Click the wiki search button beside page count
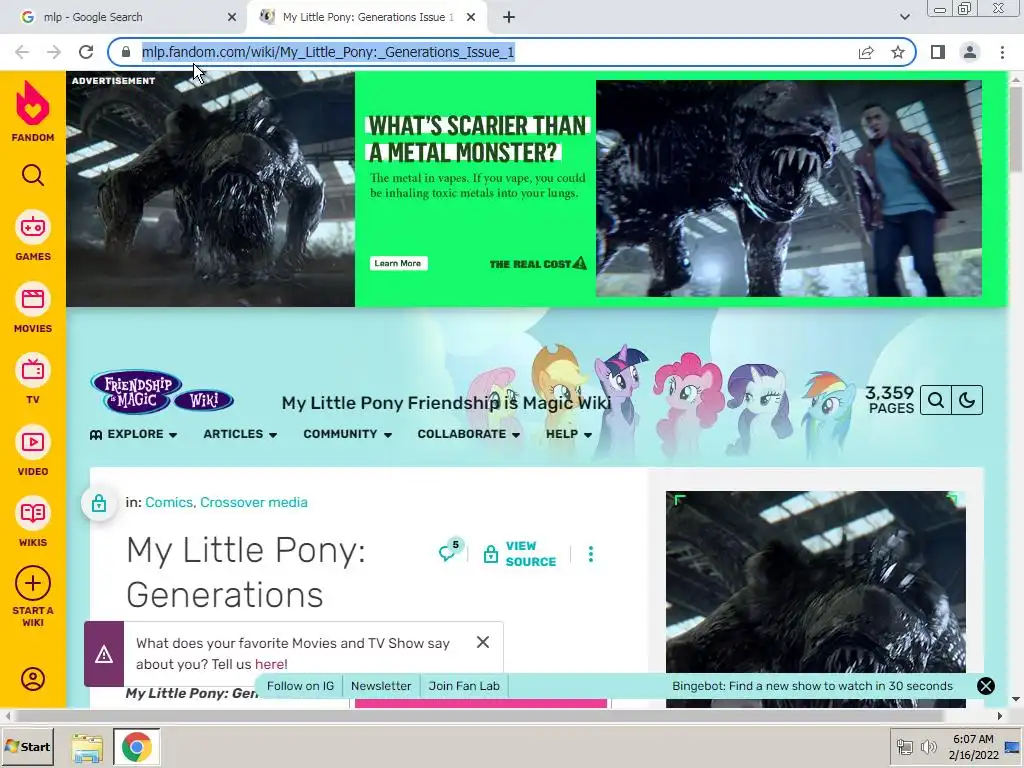1024x768 pixels. point(936,400)
